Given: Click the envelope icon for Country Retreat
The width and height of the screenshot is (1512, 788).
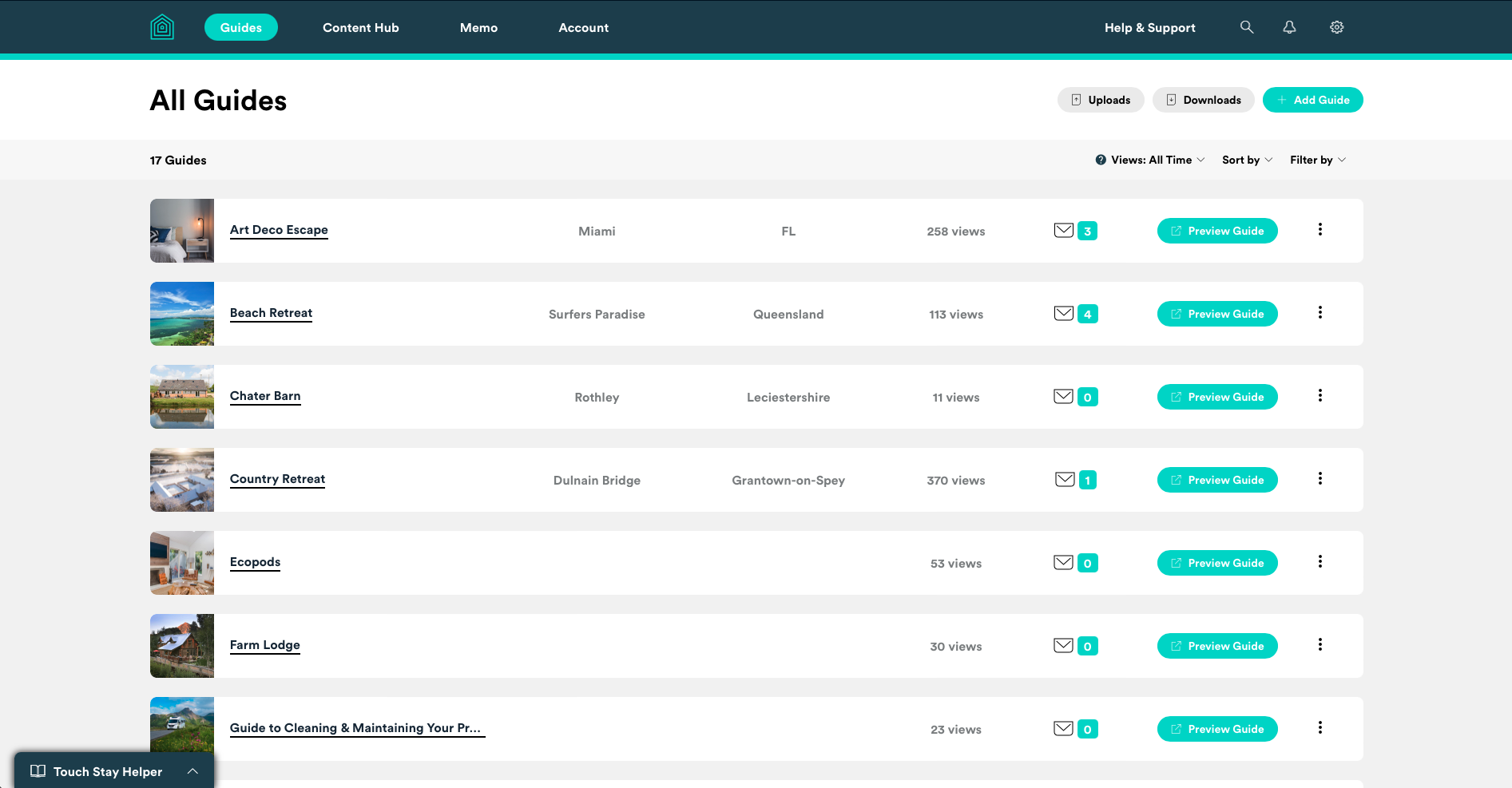Looking at the screenshot, I should pos(1064,480).
